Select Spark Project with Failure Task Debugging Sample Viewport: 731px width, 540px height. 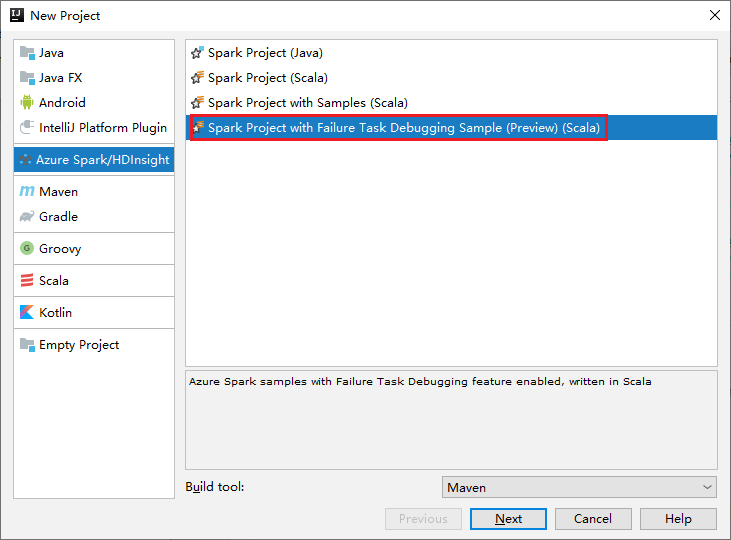[451, 127]
